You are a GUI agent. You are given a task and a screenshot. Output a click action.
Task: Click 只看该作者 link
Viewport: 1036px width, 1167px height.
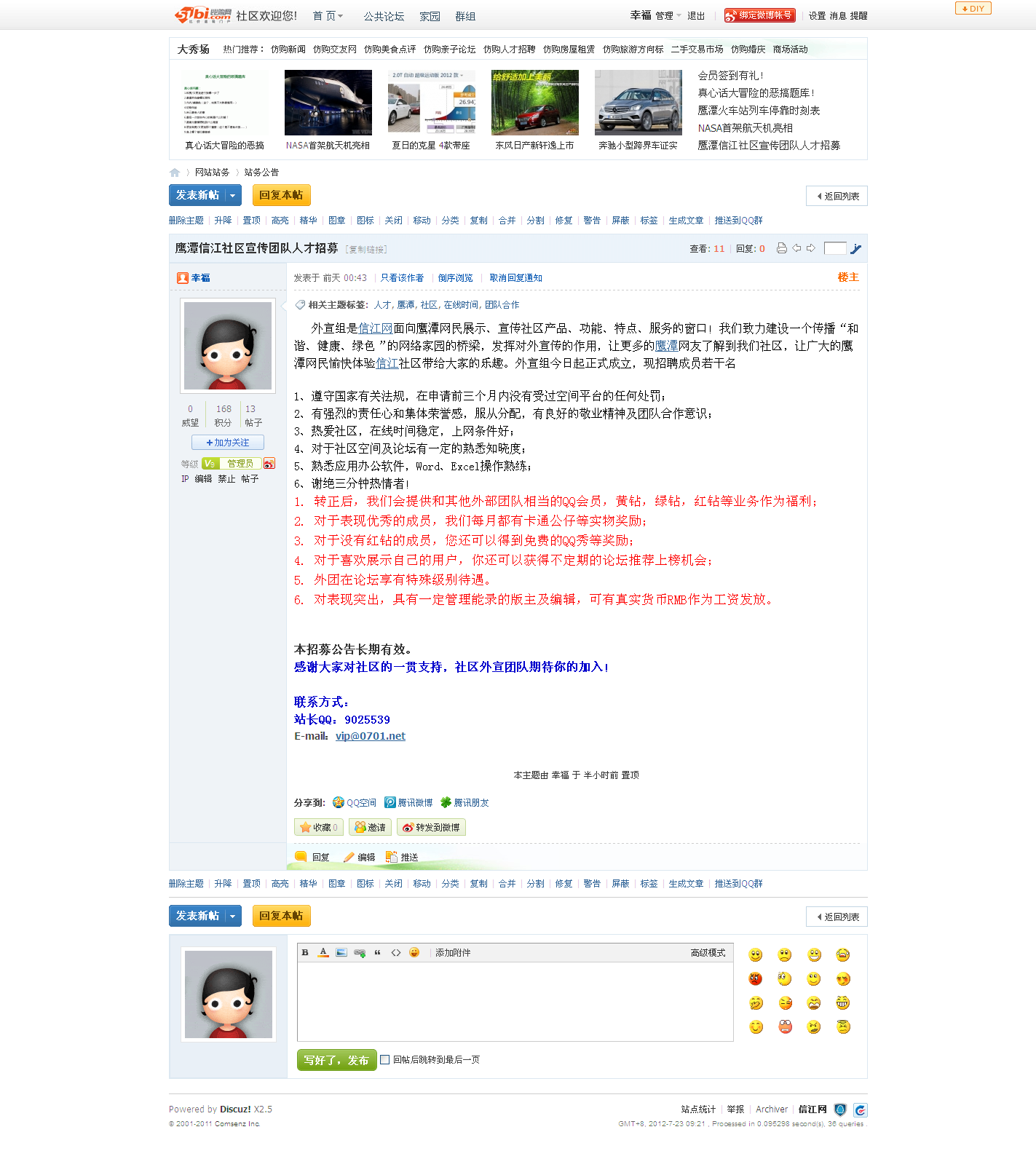402,278
